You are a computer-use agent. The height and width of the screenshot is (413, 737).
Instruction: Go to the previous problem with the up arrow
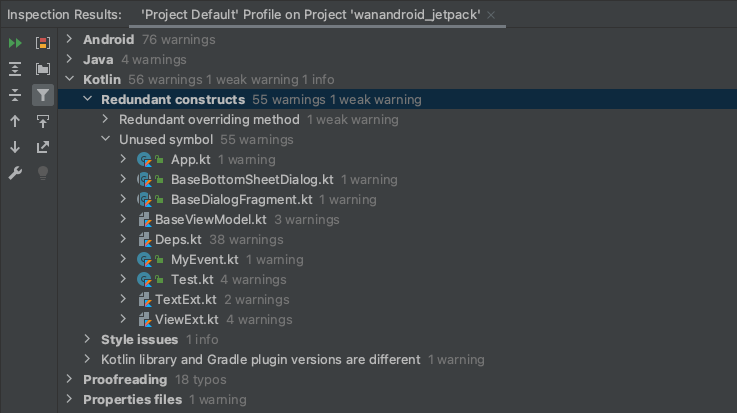coord(15,122)
